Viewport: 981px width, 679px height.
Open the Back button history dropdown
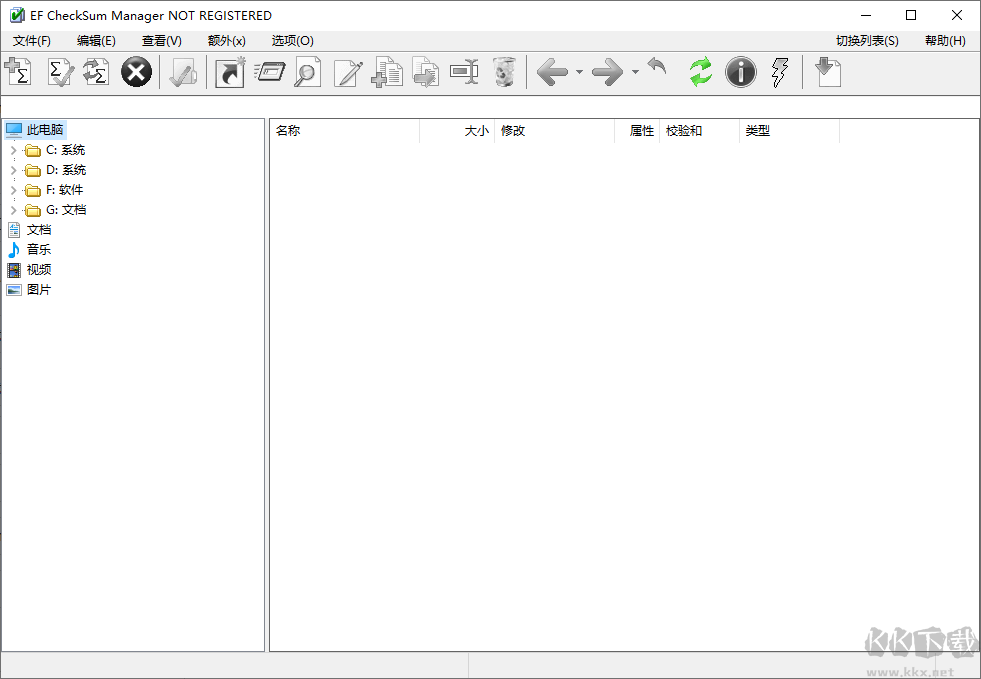[x=578, y=72]
